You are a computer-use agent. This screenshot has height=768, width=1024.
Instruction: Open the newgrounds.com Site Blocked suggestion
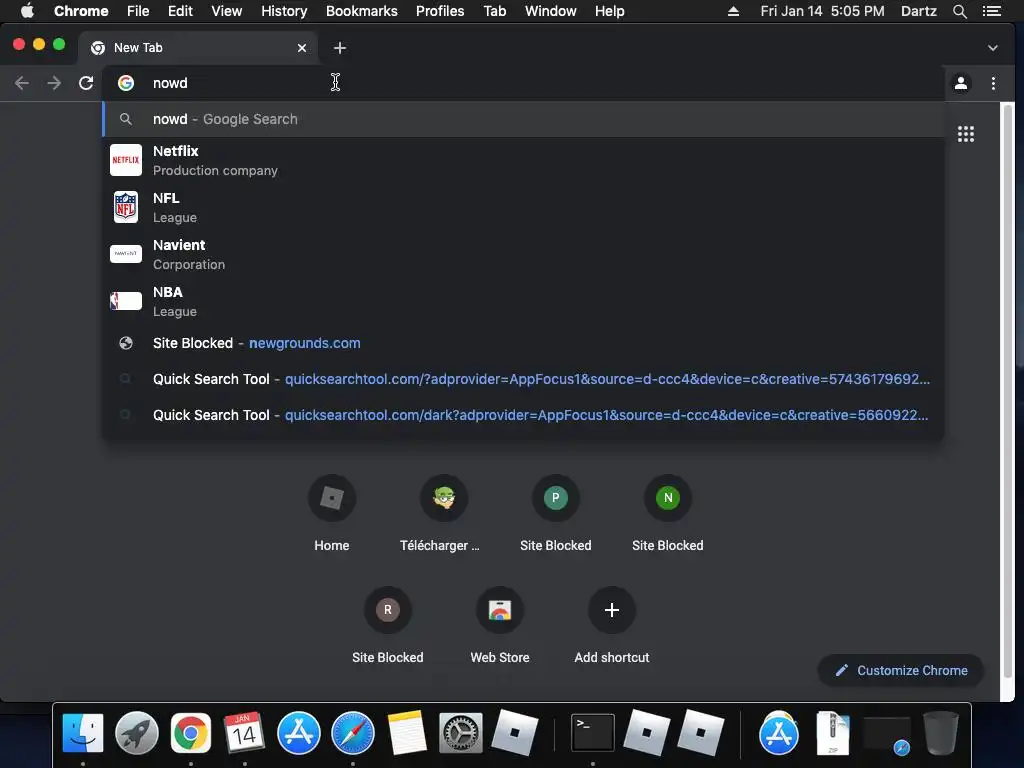[523, 343]
